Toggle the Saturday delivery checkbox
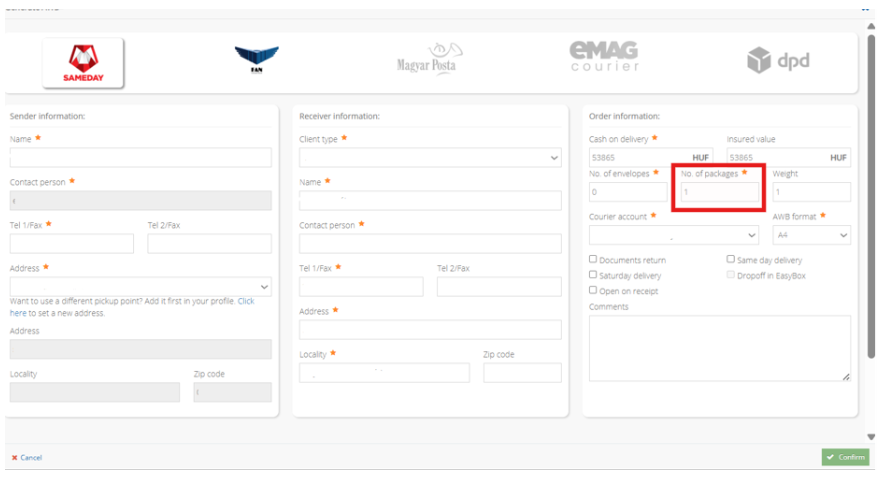 (x=594, y=275)
